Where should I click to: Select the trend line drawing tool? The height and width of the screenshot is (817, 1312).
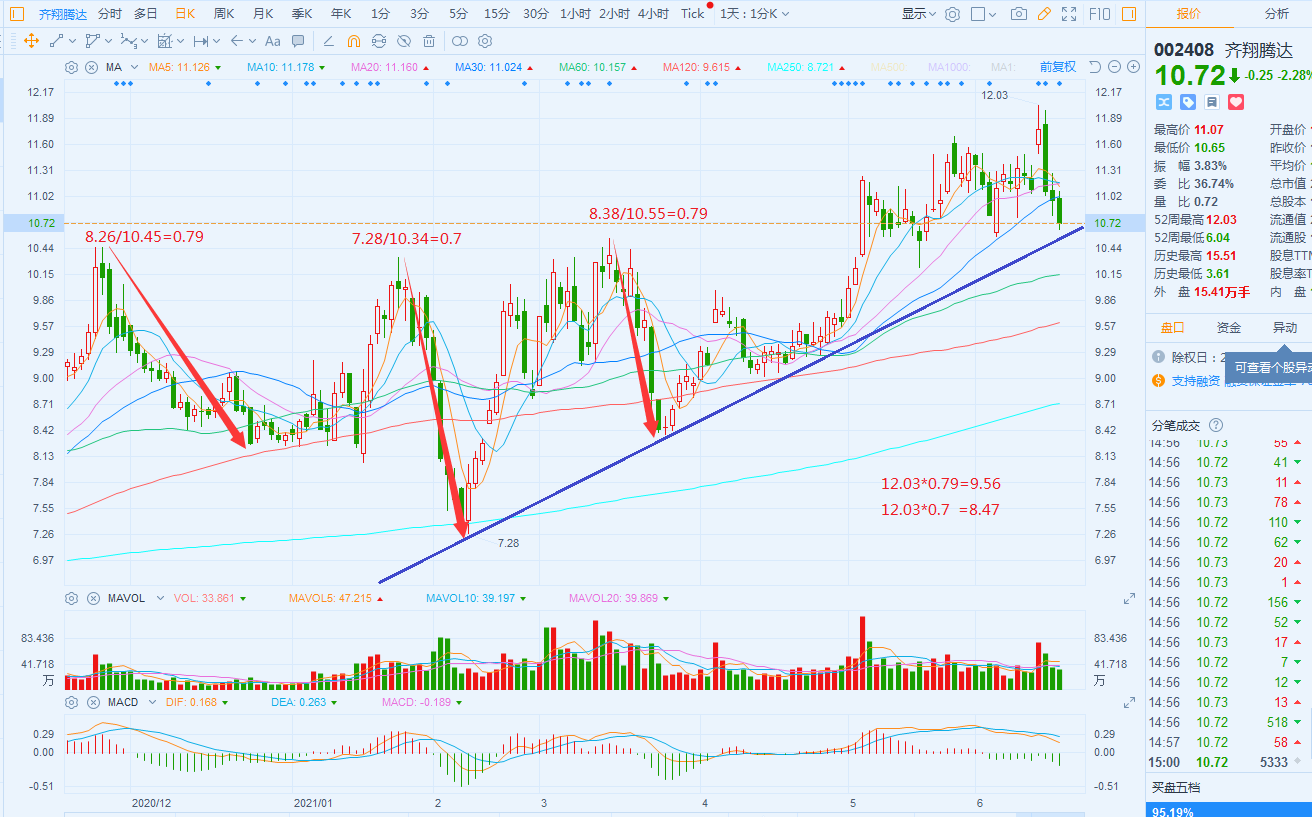click(x=56, y=41)
